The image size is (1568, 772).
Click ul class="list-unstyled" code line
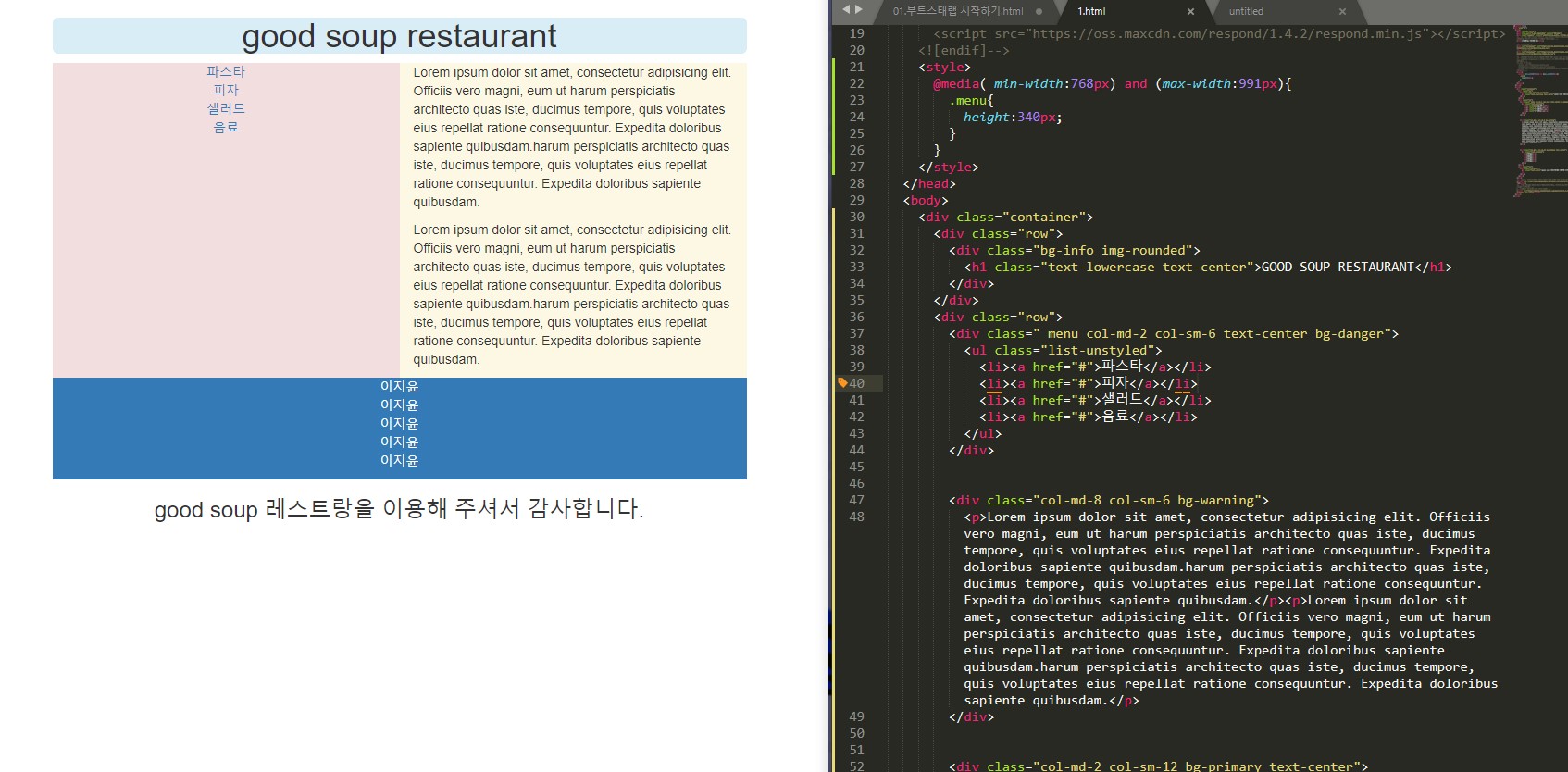pyautogui.click(x=1063, y=350)
